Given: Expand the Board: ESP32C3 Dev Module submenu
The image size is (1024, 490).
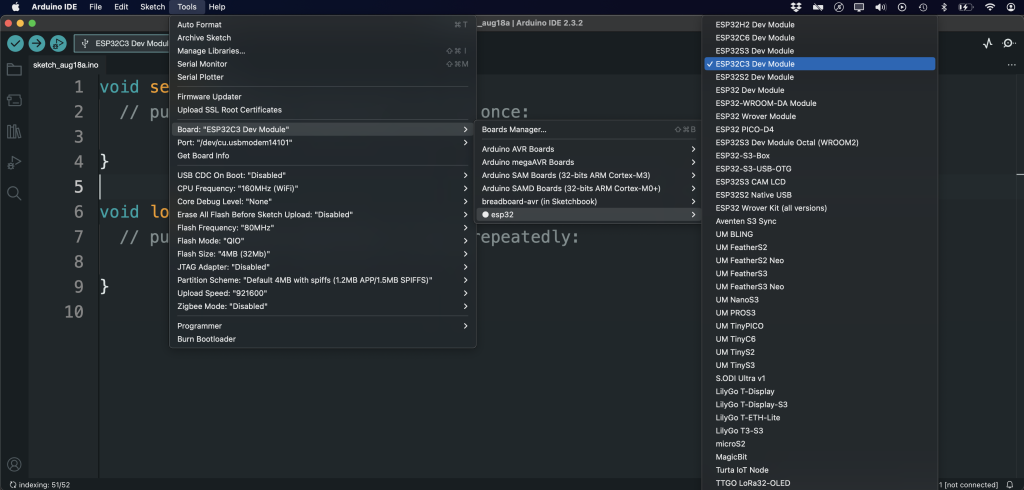Looking at the screenshot, I should point(323,129).
